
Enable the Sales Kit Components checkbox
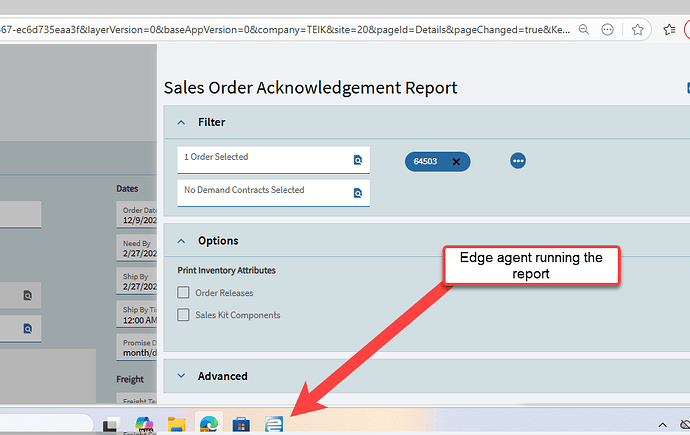pyautogui.click(x=183, y=314)
